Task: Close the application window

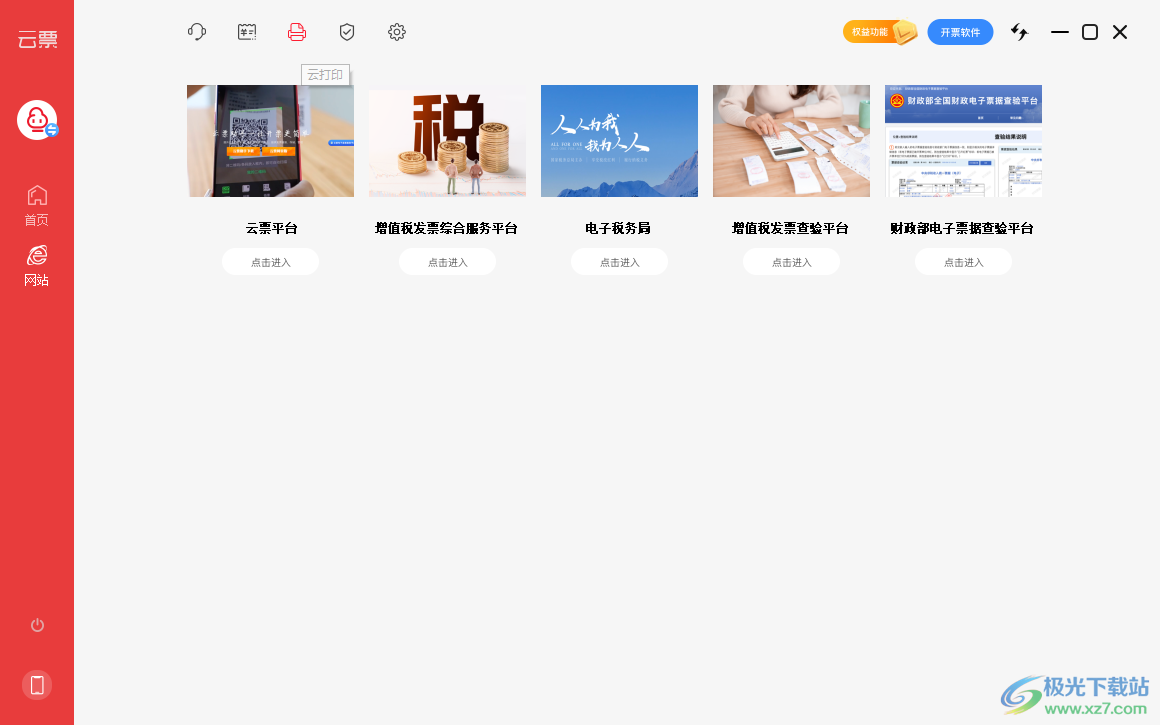Action: pyautogui.click(x=1120, y=32)
